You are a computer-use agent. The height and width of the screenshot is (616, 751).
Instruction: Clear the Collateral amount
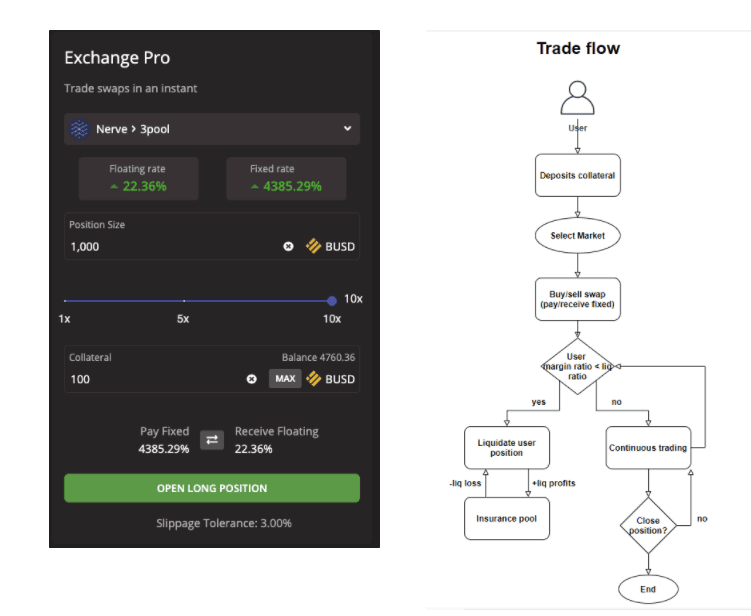(252, 379)
